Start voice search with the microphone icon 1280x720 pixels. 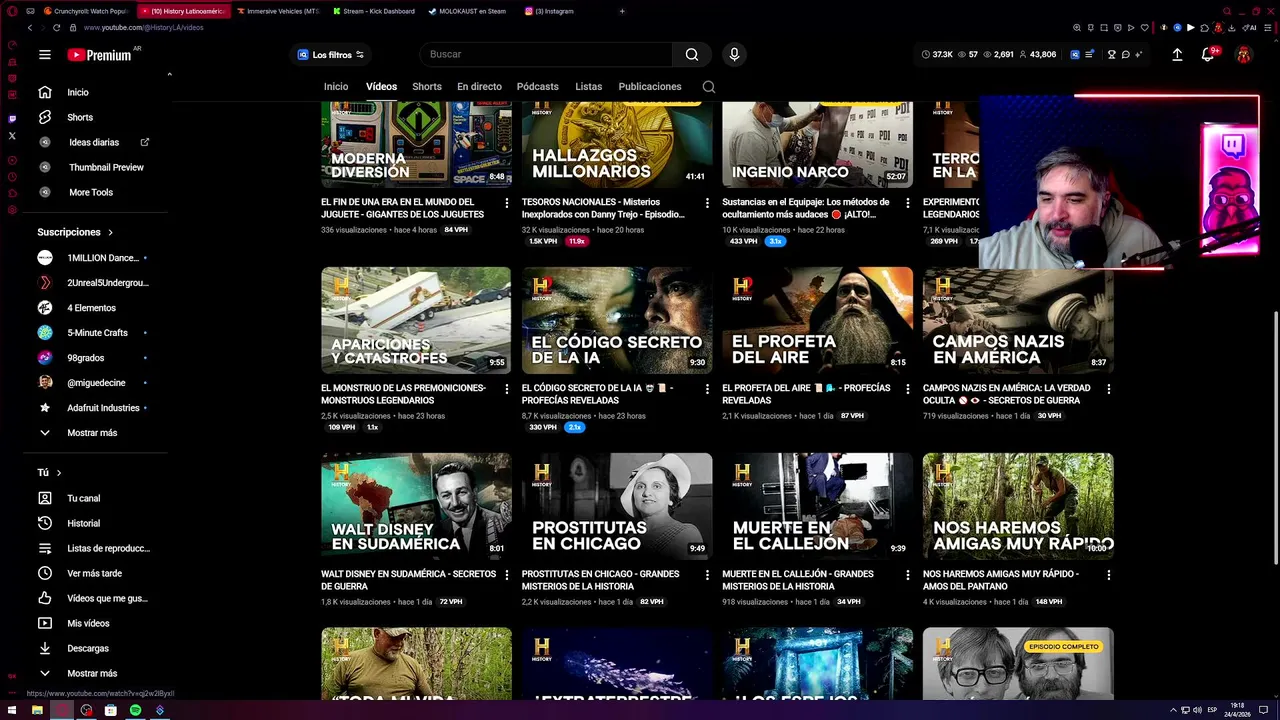pyautogui.click(x=734, y=54)
